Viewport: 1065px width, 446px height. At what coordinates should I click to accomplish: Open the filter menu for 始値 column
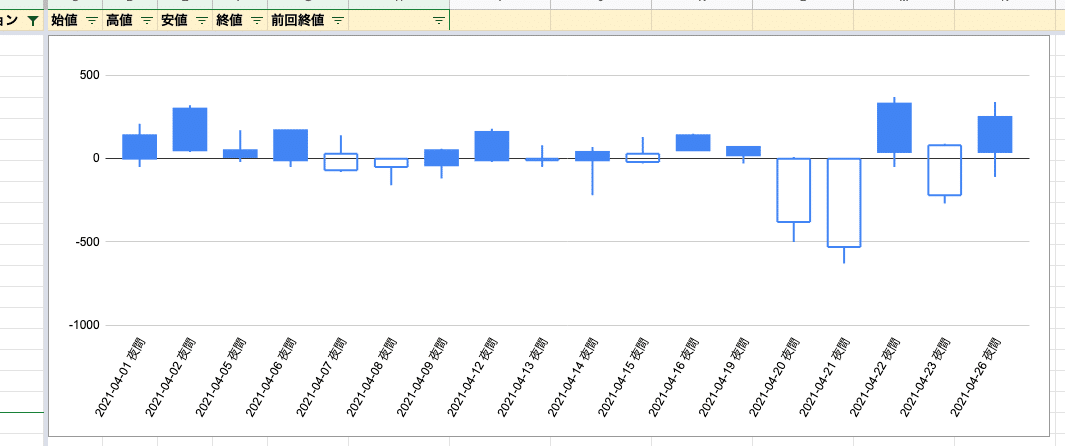pyautogui.click(x=92, y=21)
